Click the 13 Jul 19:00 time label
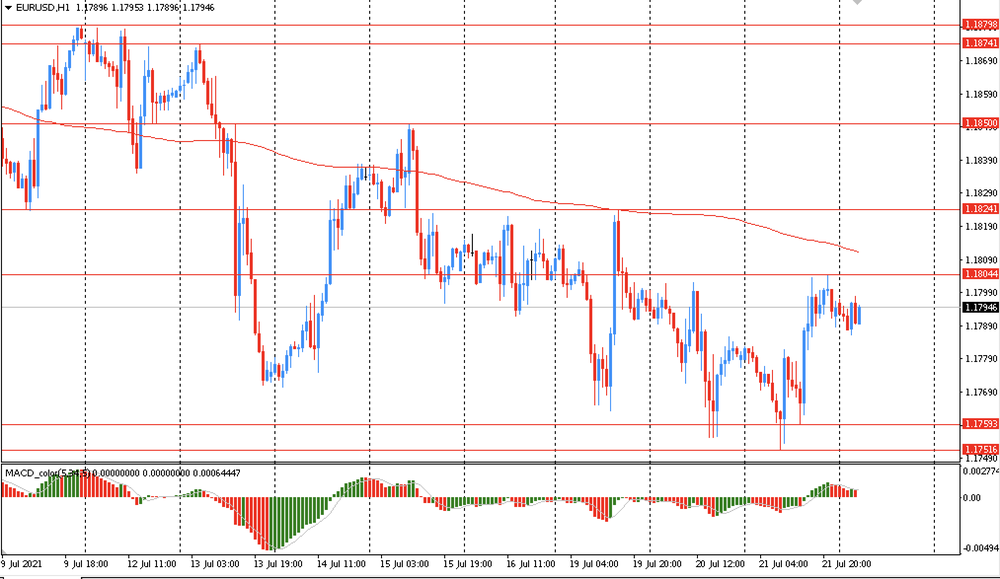This screenshot has height=579, width=1000. pos(278,564)
